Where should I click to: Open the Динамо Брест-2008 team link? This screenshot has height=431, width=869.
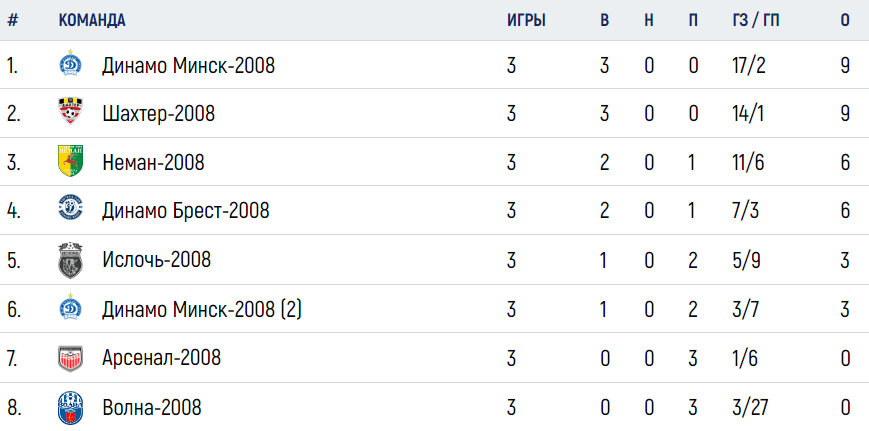186,211
